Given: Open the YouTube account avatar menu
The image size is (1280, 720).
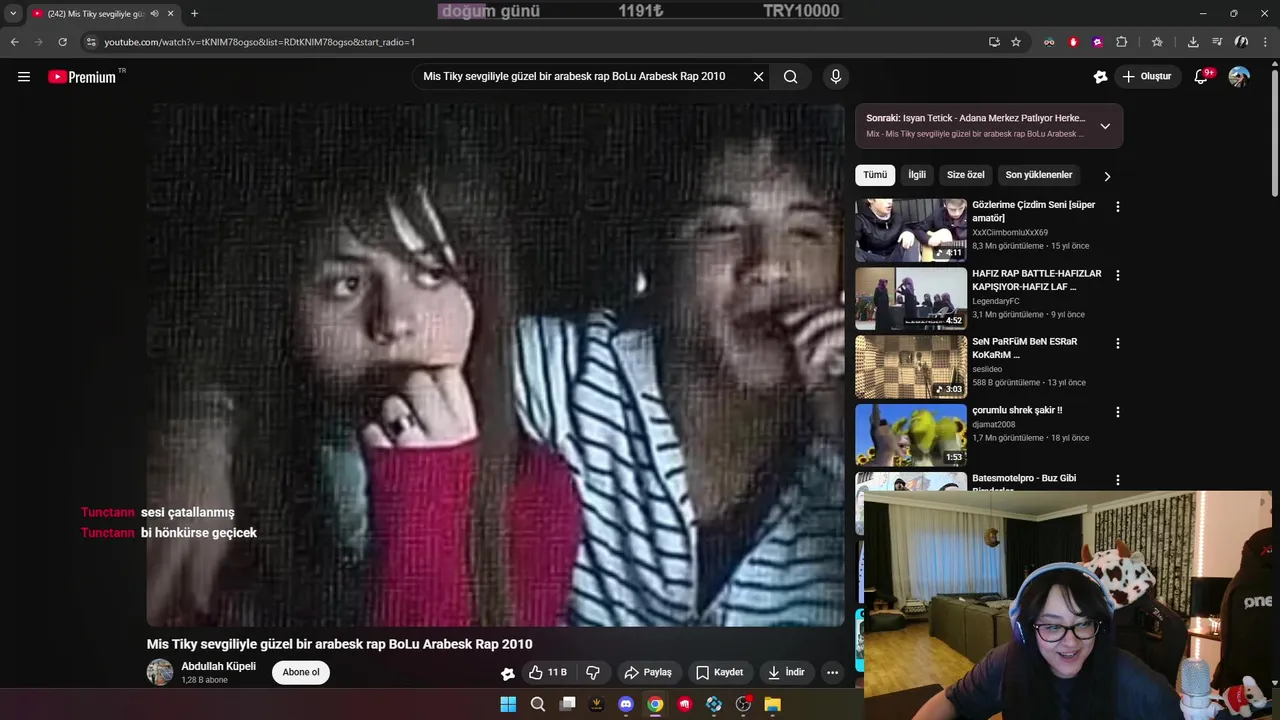Looking at the screenshot, I should pos(1239,77).
